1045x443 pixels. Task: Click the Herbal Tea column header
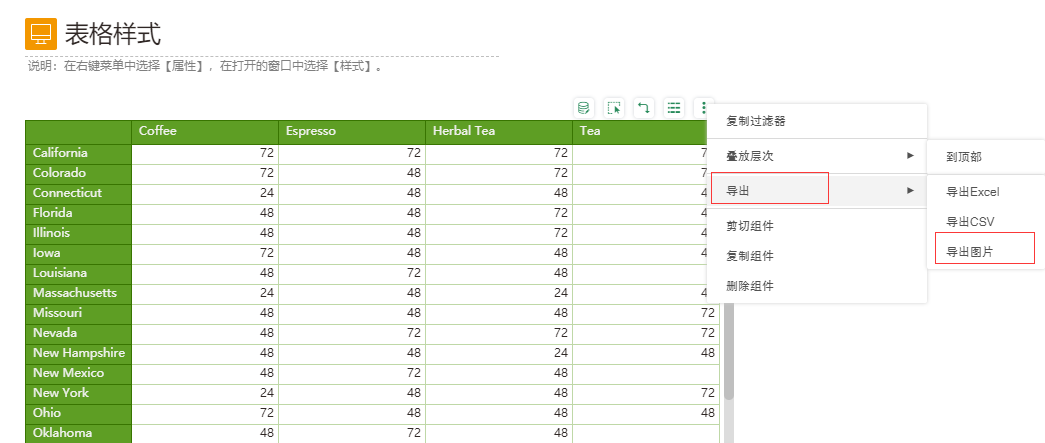click(464, 131)
